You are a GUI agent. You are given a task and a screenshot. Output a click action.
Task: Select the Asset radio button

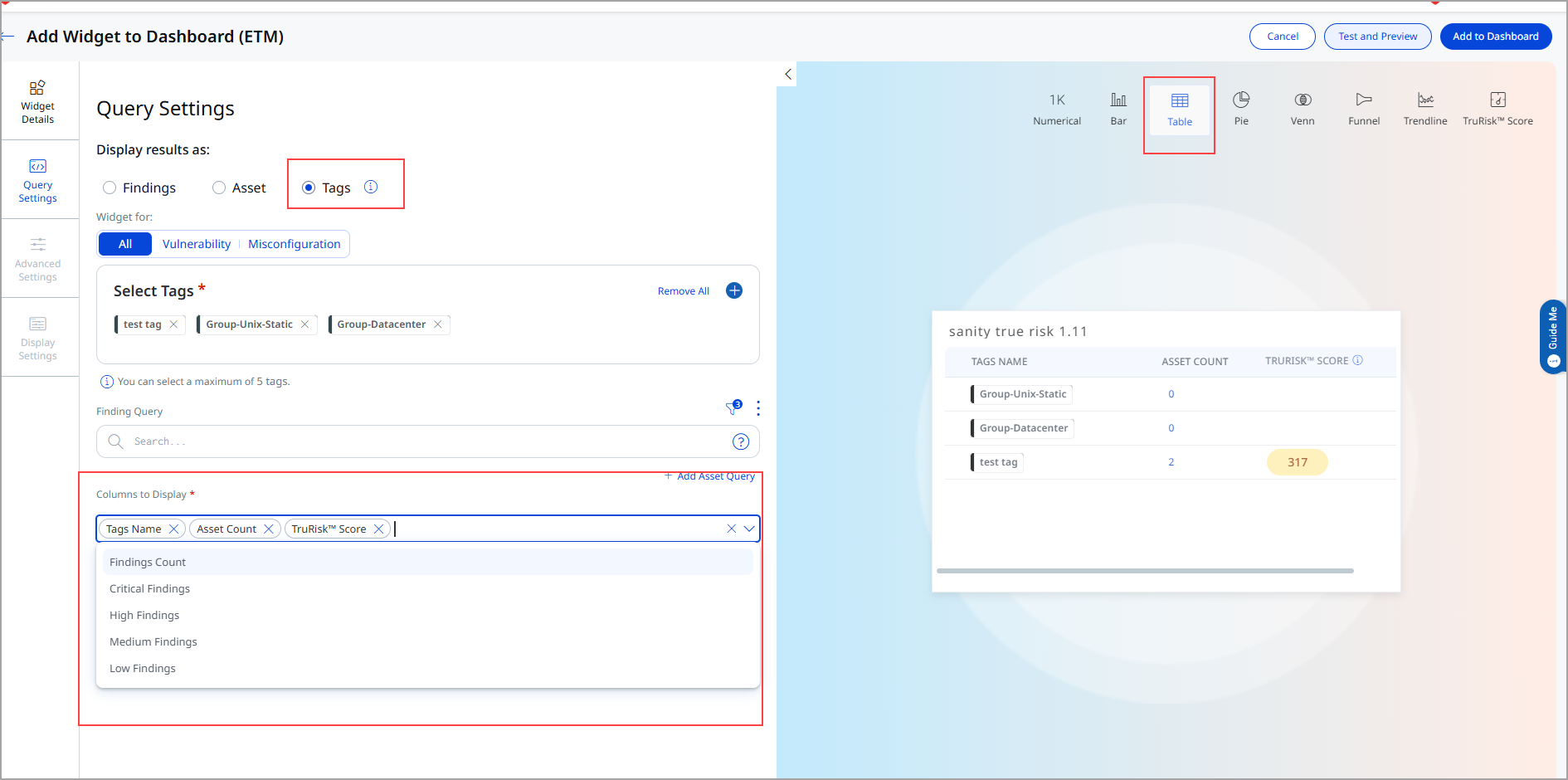(x=219, y=188)
